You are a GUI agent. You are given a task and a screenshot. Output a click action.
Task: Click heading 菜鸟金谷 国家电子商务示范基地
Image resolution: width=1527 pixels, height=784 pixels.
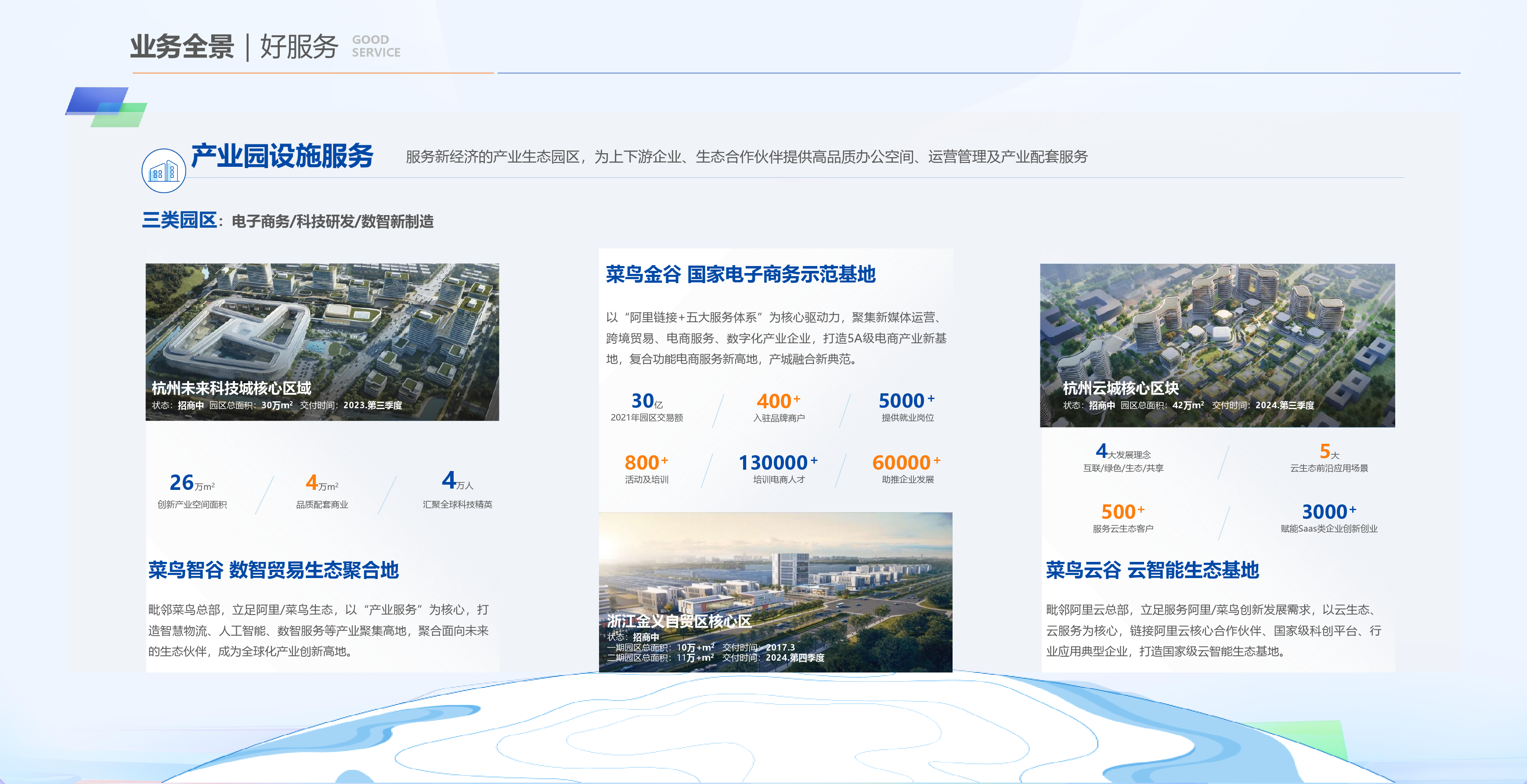tap(740, 274)
